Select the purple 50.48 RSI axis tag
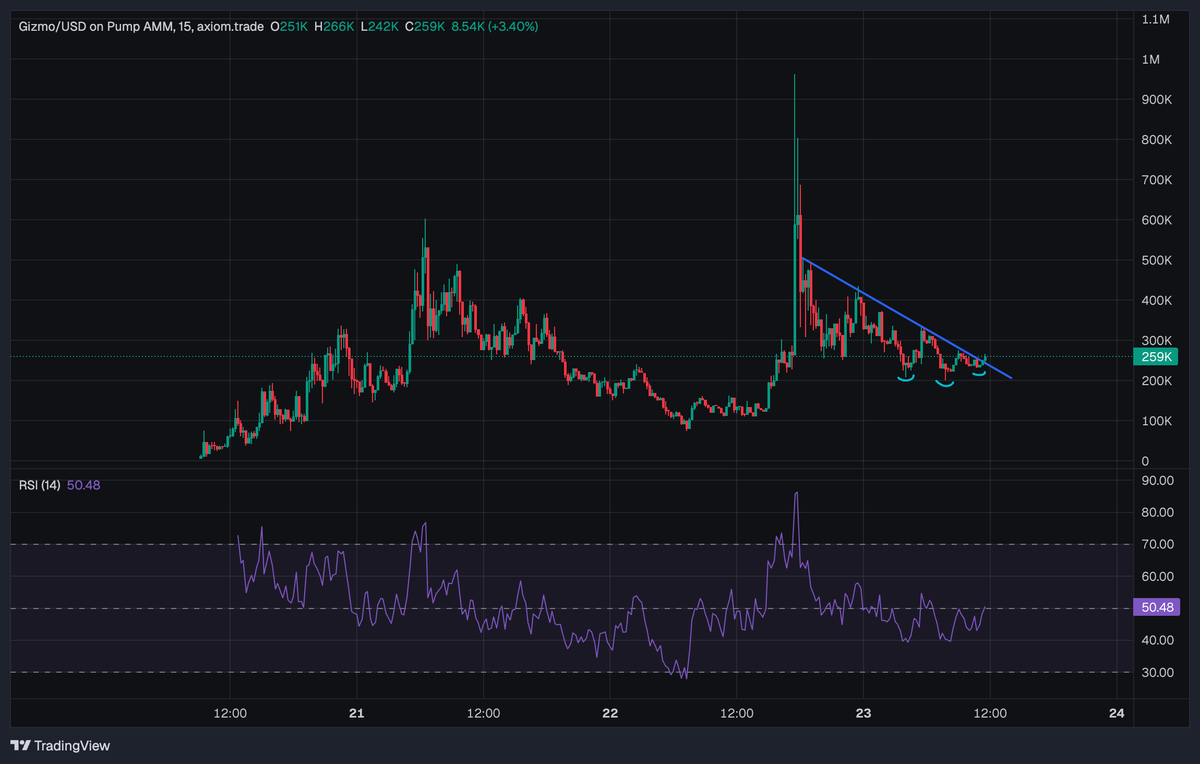1200x764 pixels. (x=1157, y=607)
